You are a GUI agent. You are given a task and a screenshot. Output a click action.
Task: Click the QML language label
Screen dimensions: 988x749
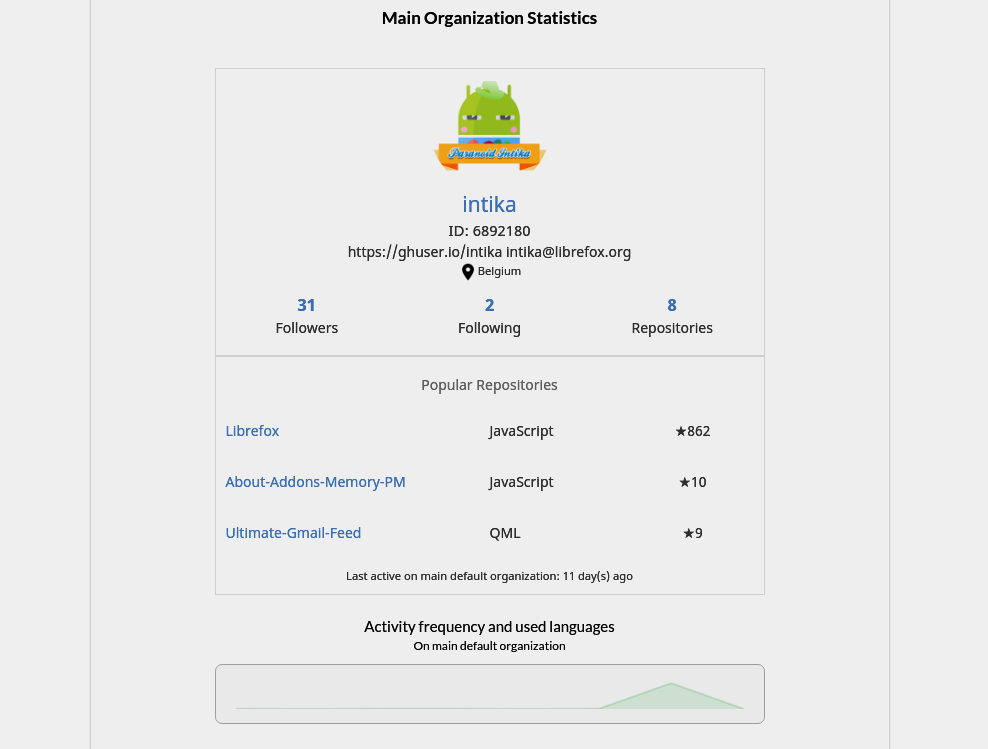tap(505, 533)
